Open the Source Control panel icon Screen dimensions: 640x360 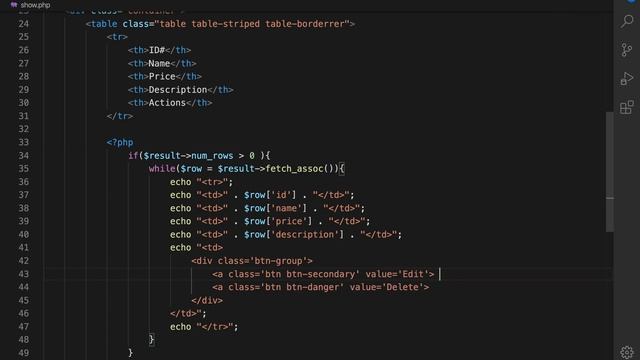[627, 50]
